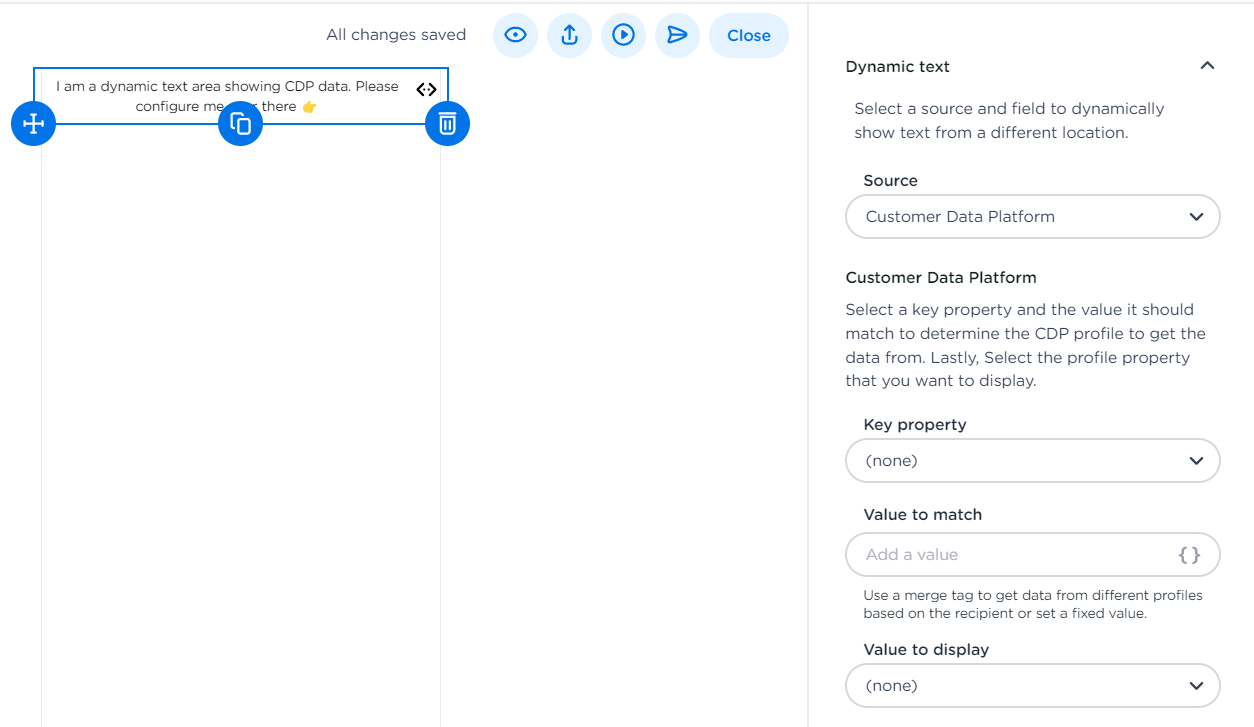Click the Dynamic text panel heading

pos(897,67)
